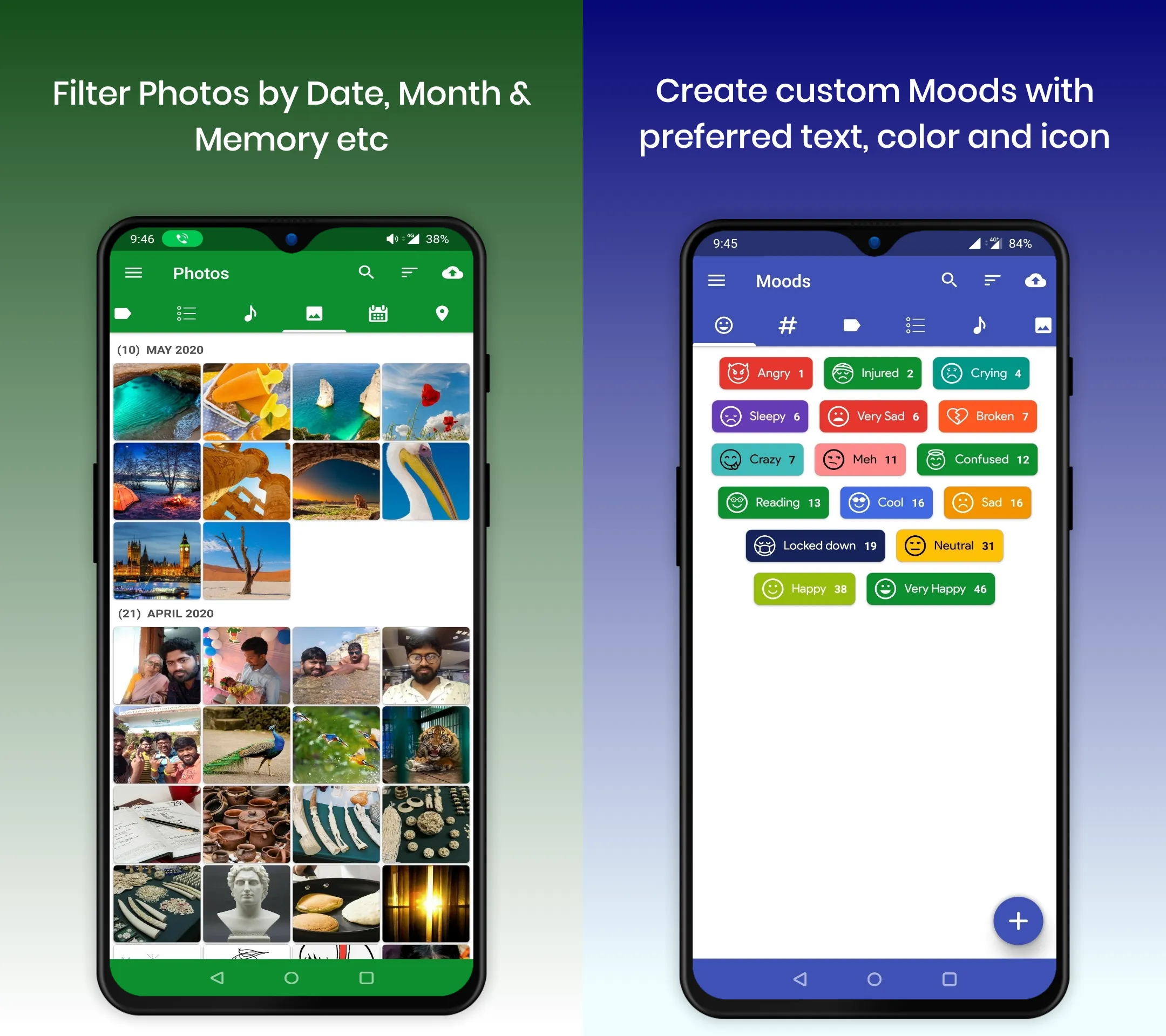Select the Very Happy mood tag

coord(927,588)
